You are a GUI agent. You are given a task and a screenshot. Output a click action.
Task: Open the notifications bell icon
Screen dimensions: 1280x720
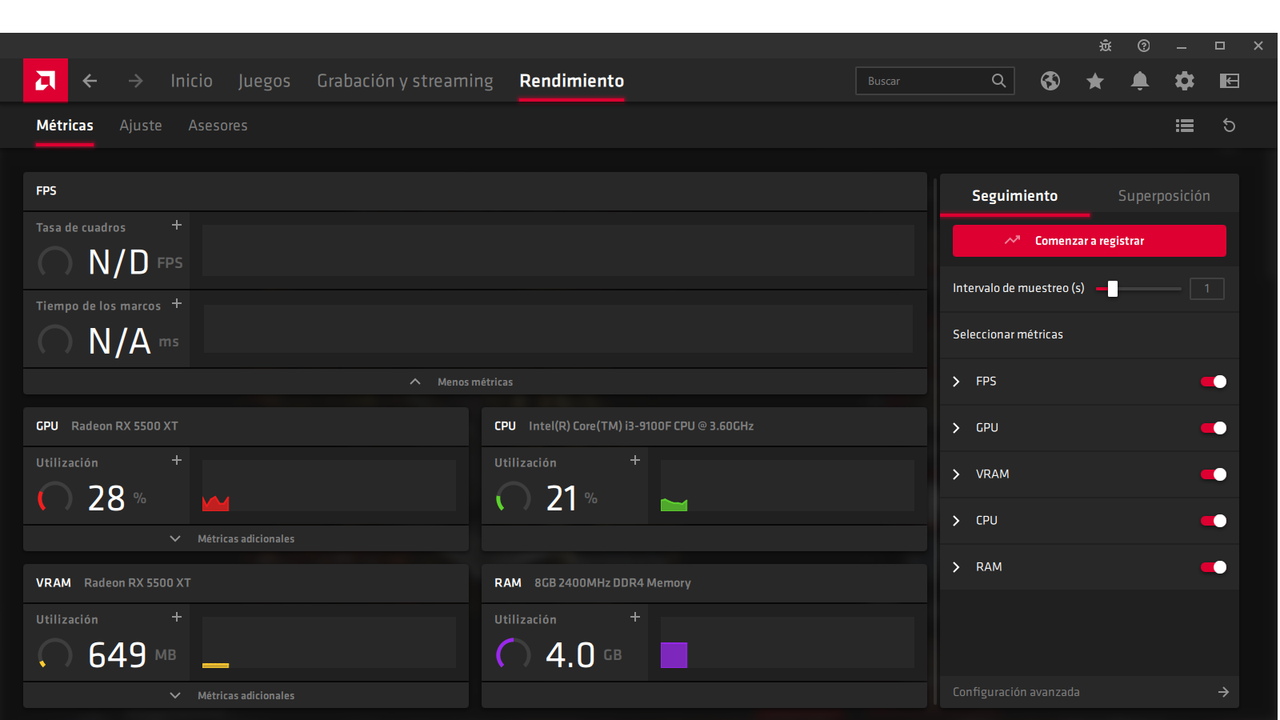1140,81
